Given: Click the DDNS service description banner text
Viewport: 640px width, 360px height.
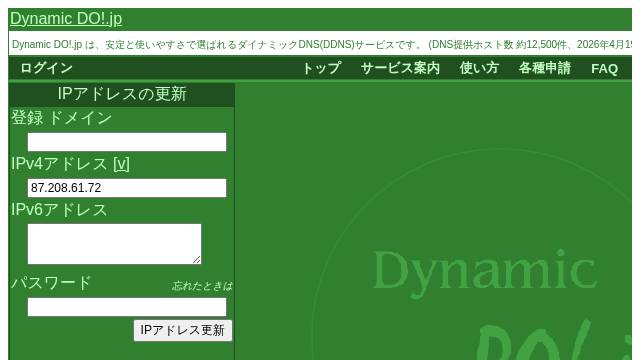Looking at the screenshot, I should (322, 44).
